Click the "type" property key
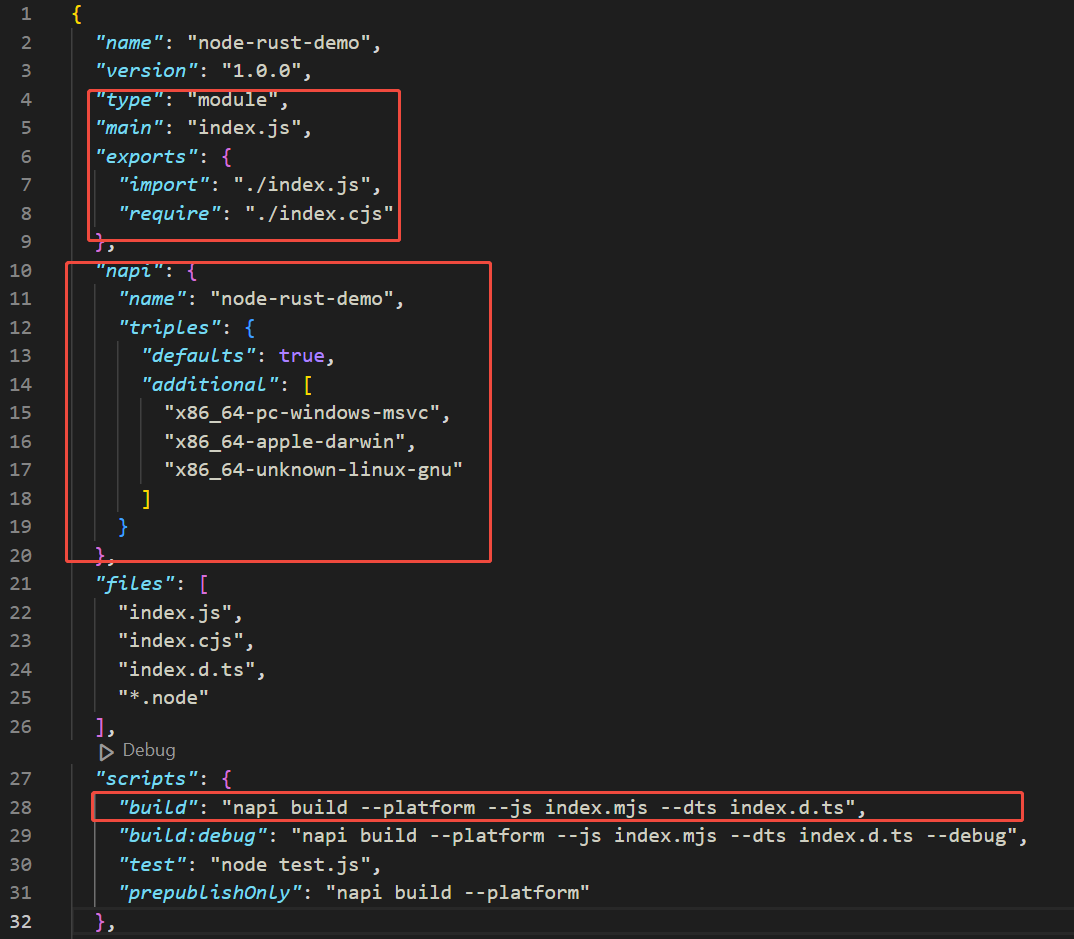The image size is (1074, 939). coord(129,99)
